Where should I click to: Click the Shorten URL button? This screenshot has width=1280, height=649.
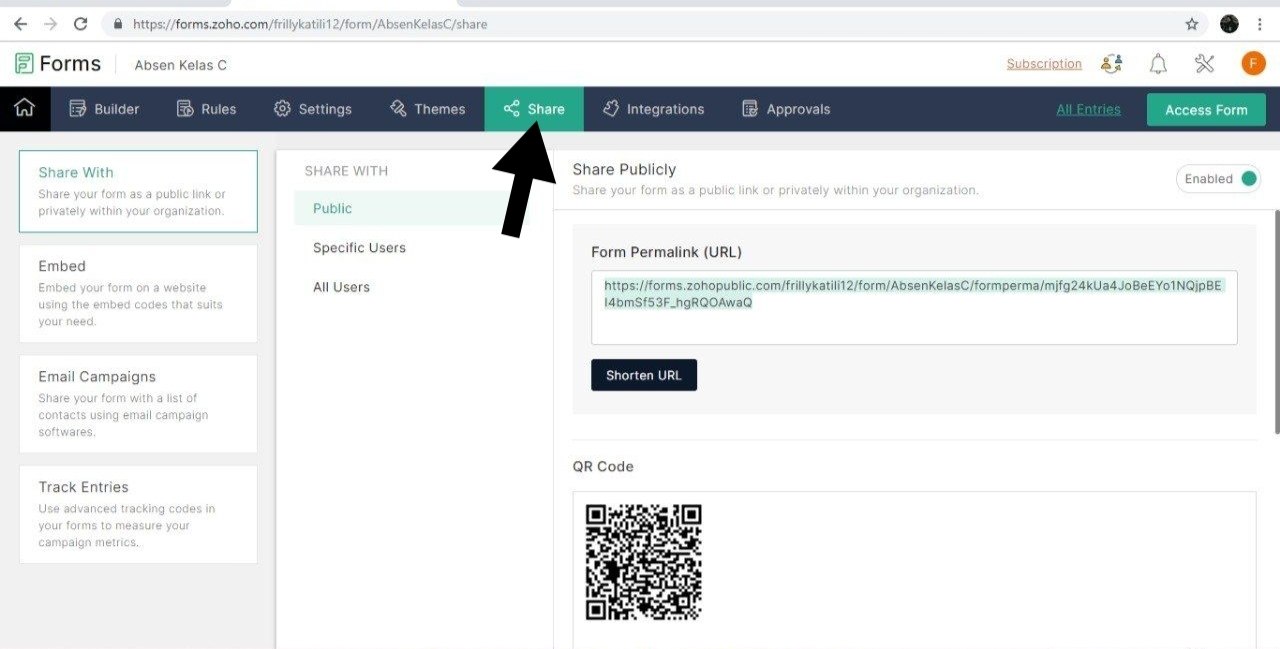644,375
